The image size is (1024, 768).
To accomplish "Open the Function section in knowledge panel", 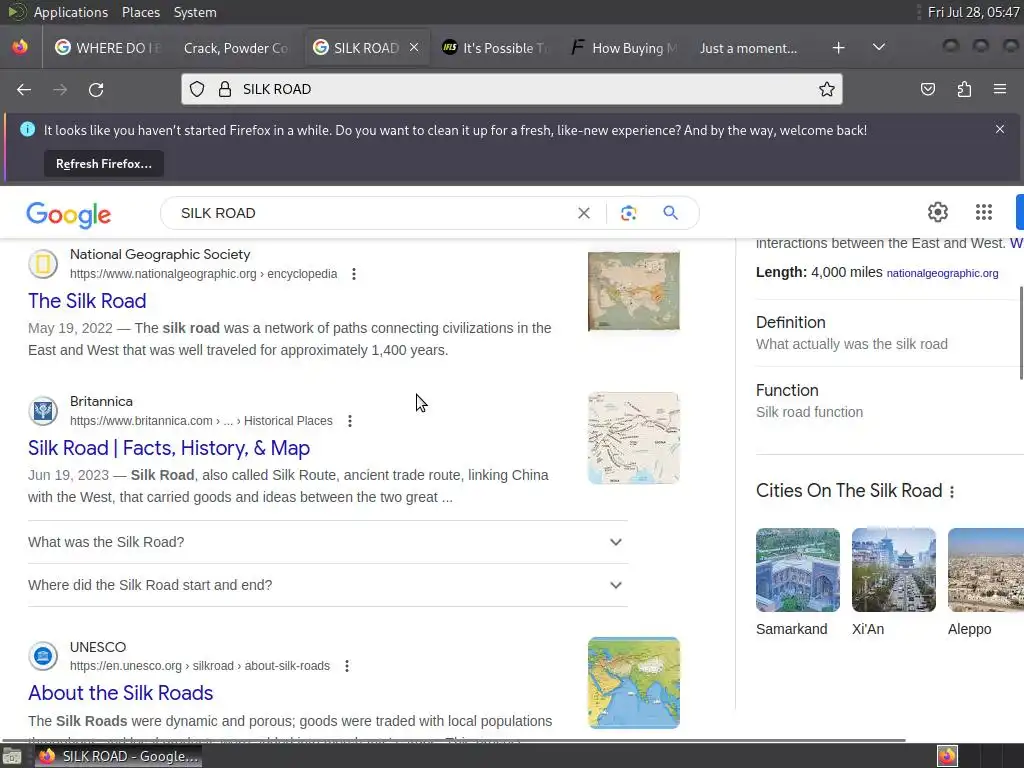I will coord(889,401).
